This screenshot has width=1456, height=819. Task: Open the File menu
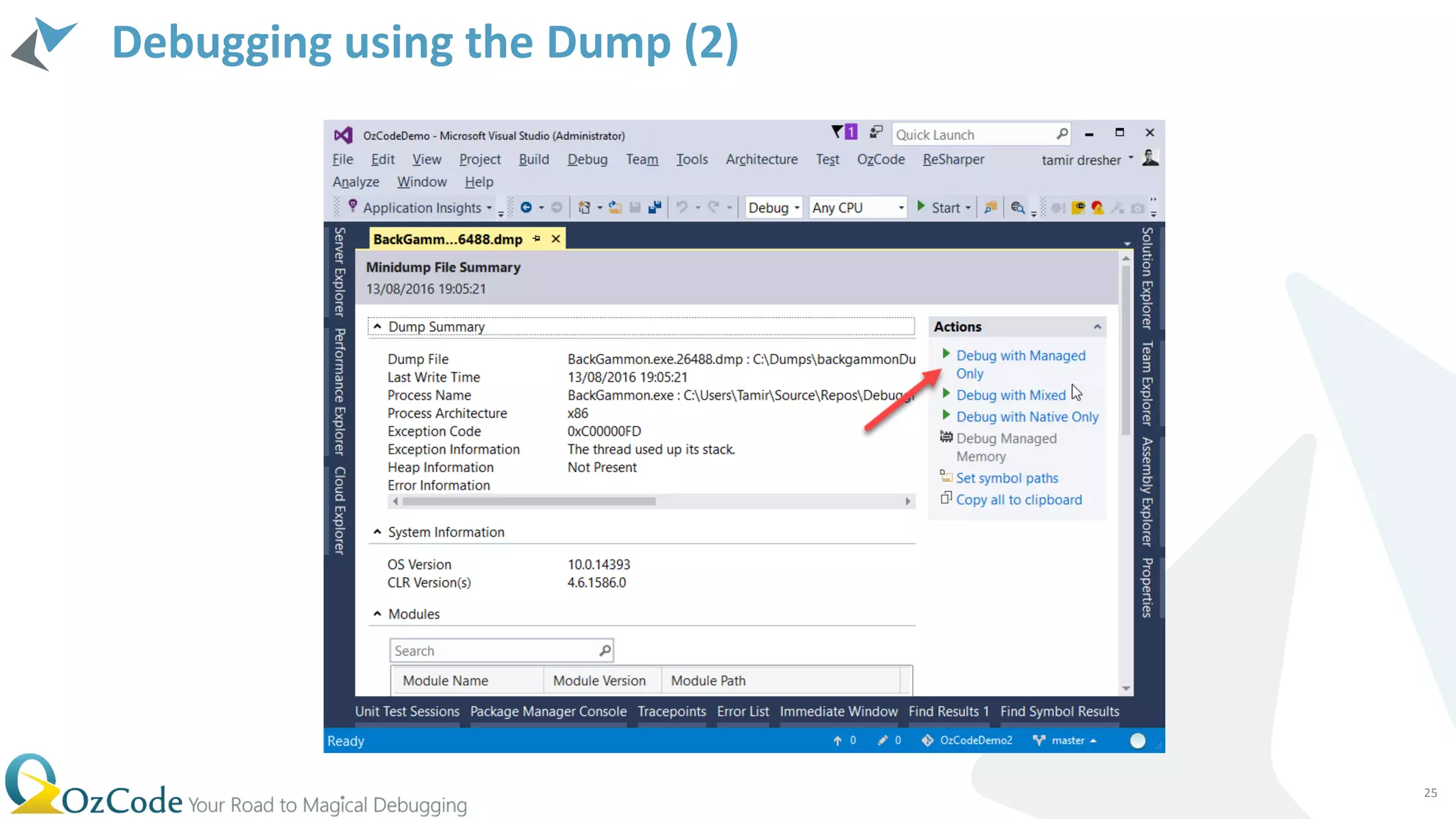pyautogui.click(x=343, y=159)
